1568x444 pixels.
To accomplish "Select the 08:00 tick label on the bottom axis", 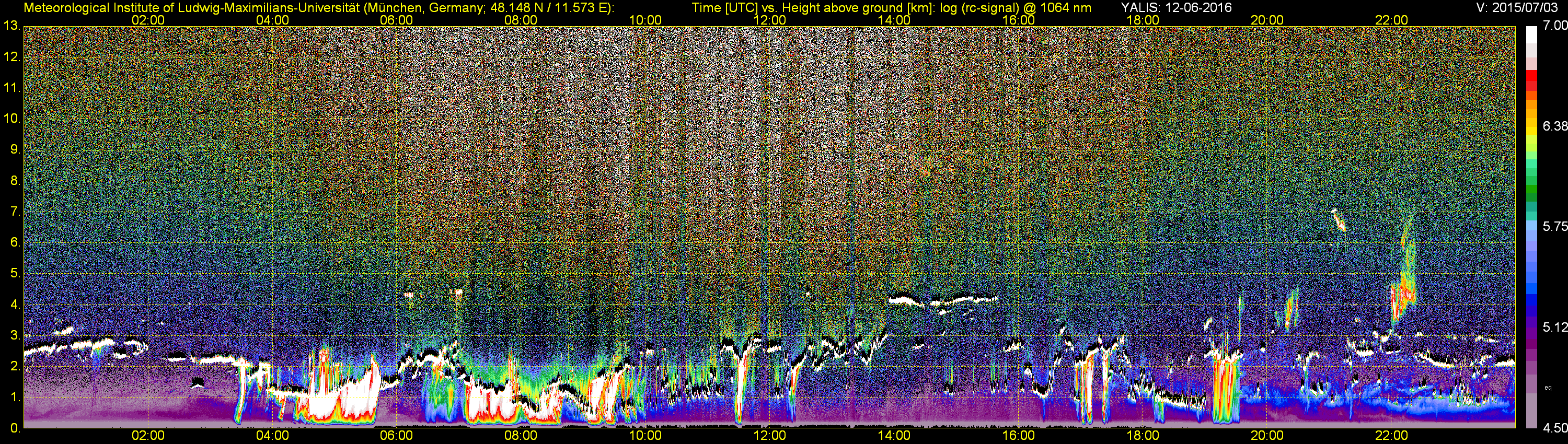I will pyautogui.click(x=521, y=436).
